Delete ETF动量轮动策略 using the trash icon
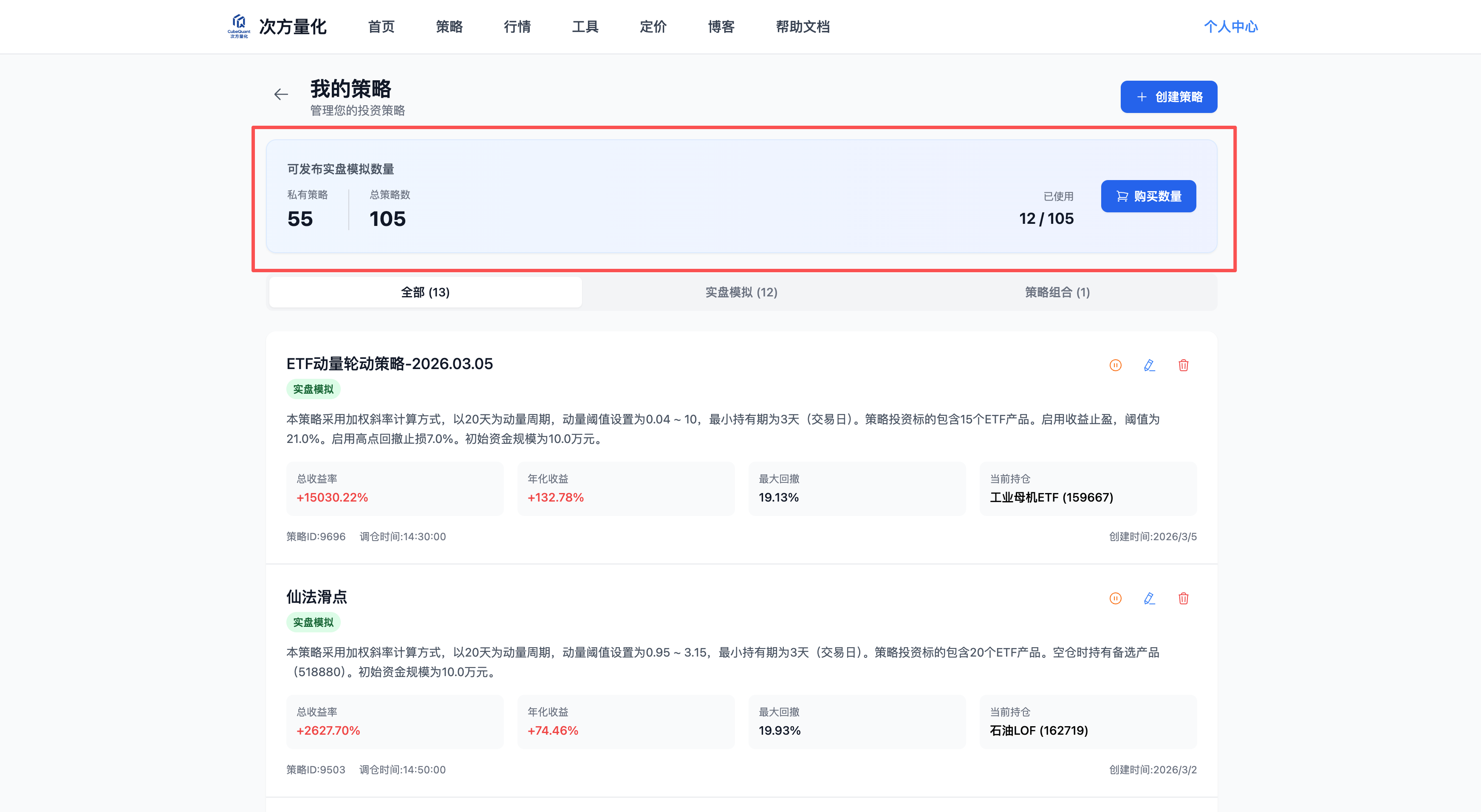Screen dimensions: 1481x812 pos(1183,365)
